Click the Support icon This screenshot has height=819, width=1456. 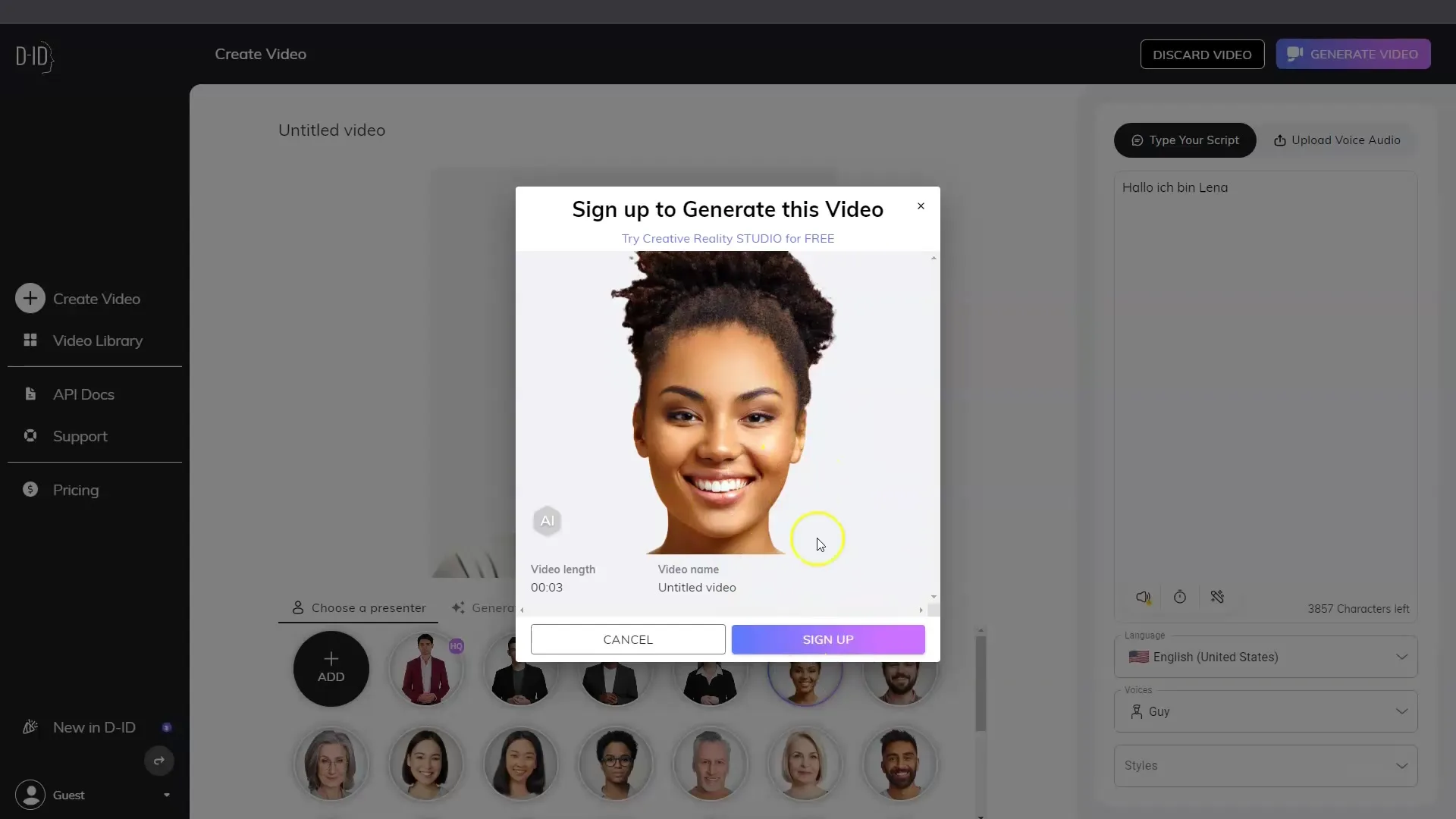pyautogui.click(x=31, y=436)
